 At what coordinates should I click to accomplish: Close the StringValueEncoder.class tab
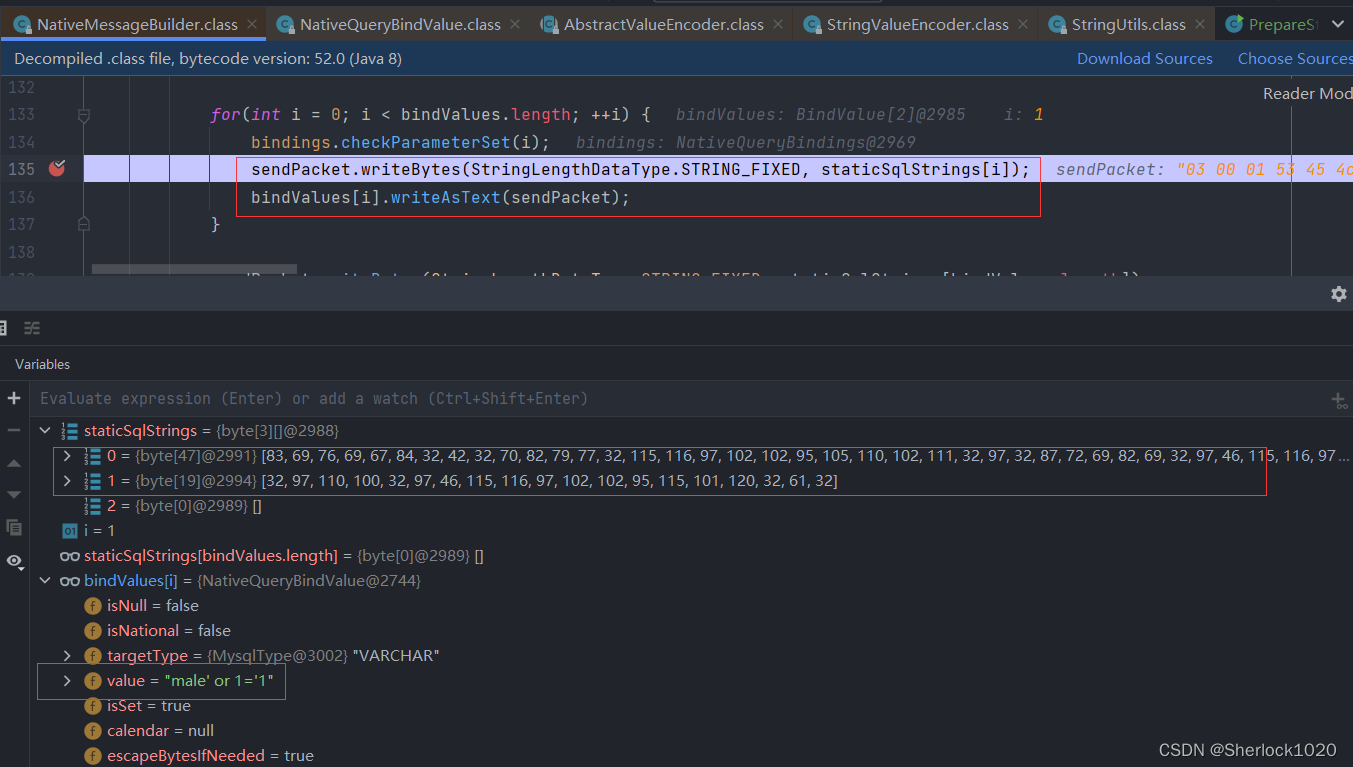(x=1021, y=24)
